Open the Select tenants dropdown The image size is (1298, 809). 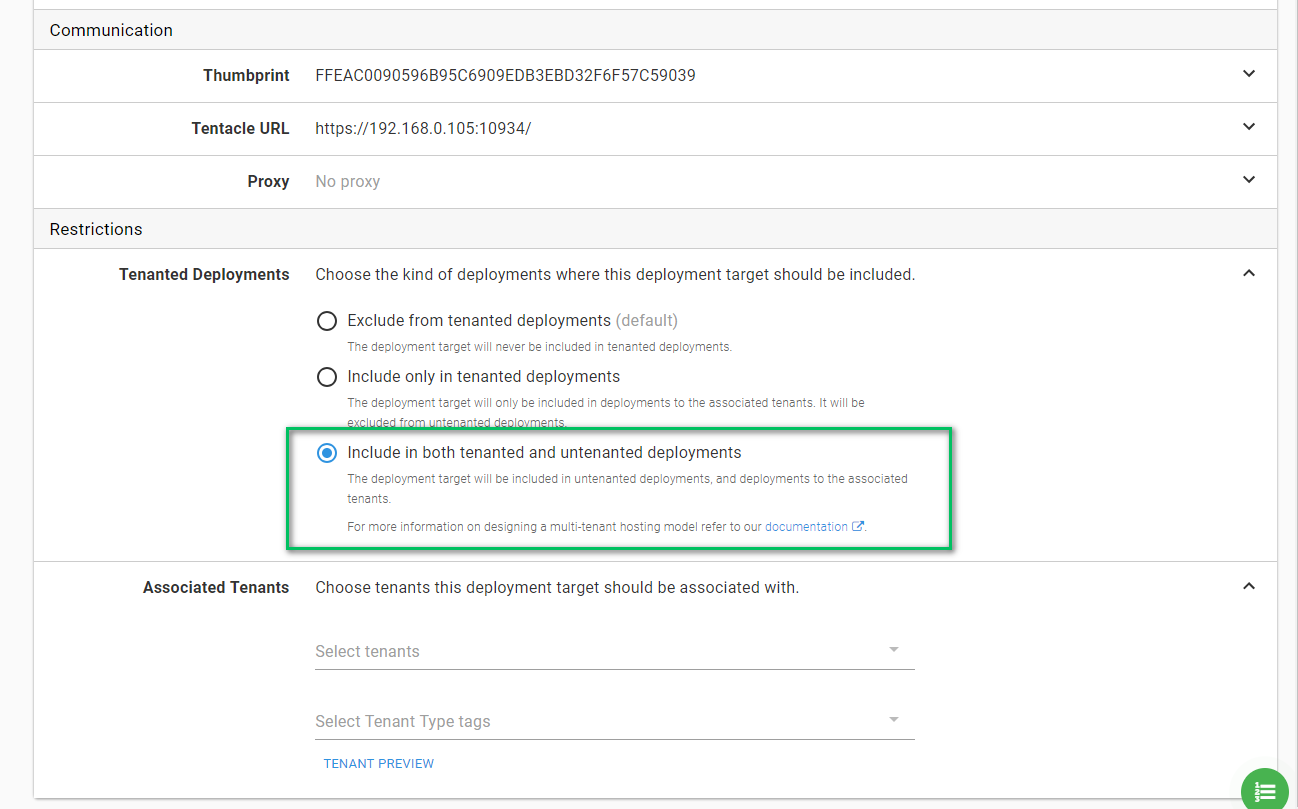(614, 651)
